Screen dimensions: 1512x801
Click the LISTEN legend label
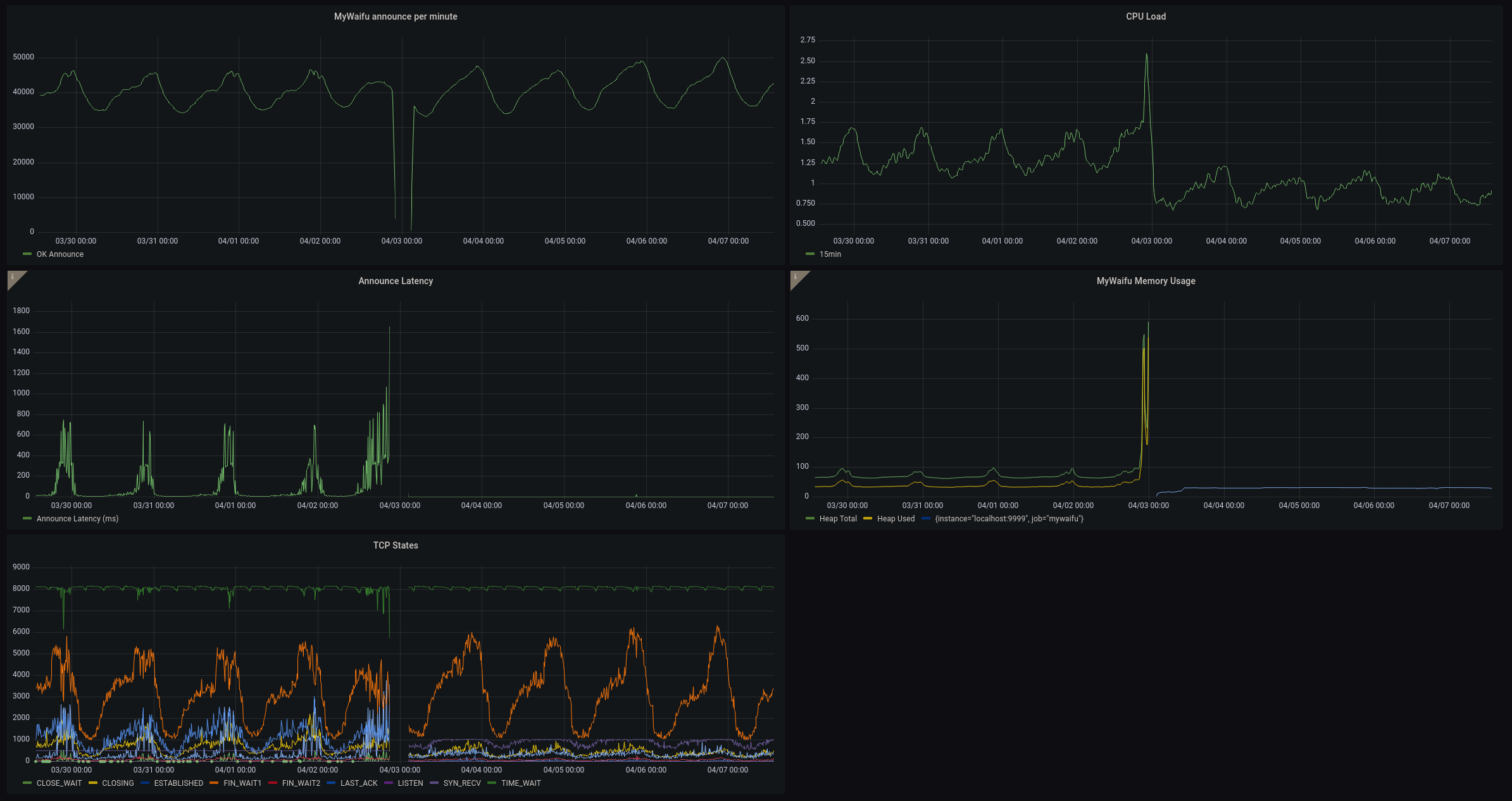click(x=410, y=783)
